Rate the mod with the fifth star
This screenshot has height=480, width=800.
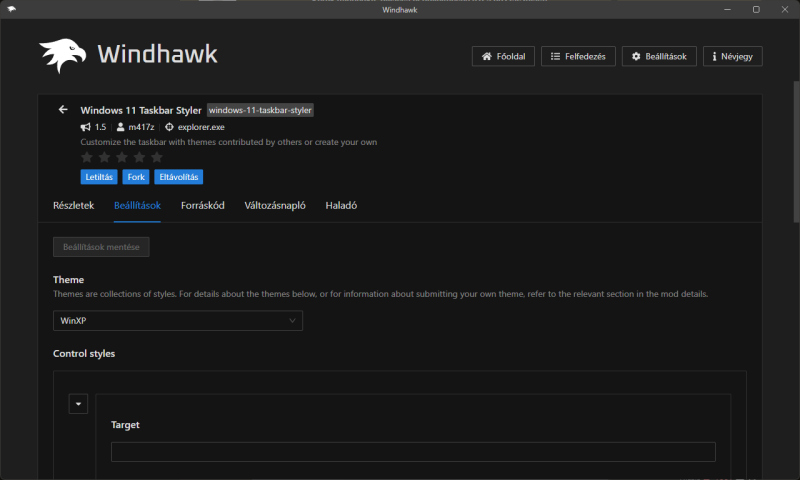[157, 157]
